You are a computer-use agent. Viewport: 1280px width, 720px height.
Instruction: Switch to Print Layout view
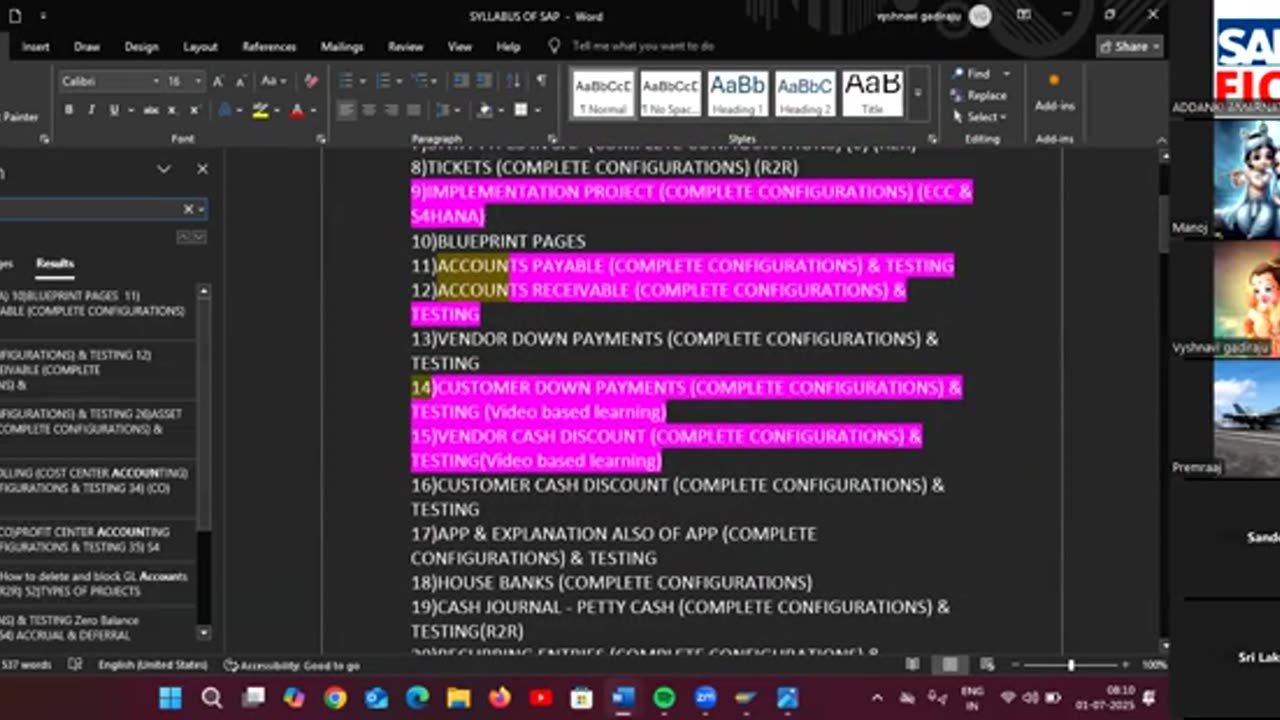(x=949, y=665)
